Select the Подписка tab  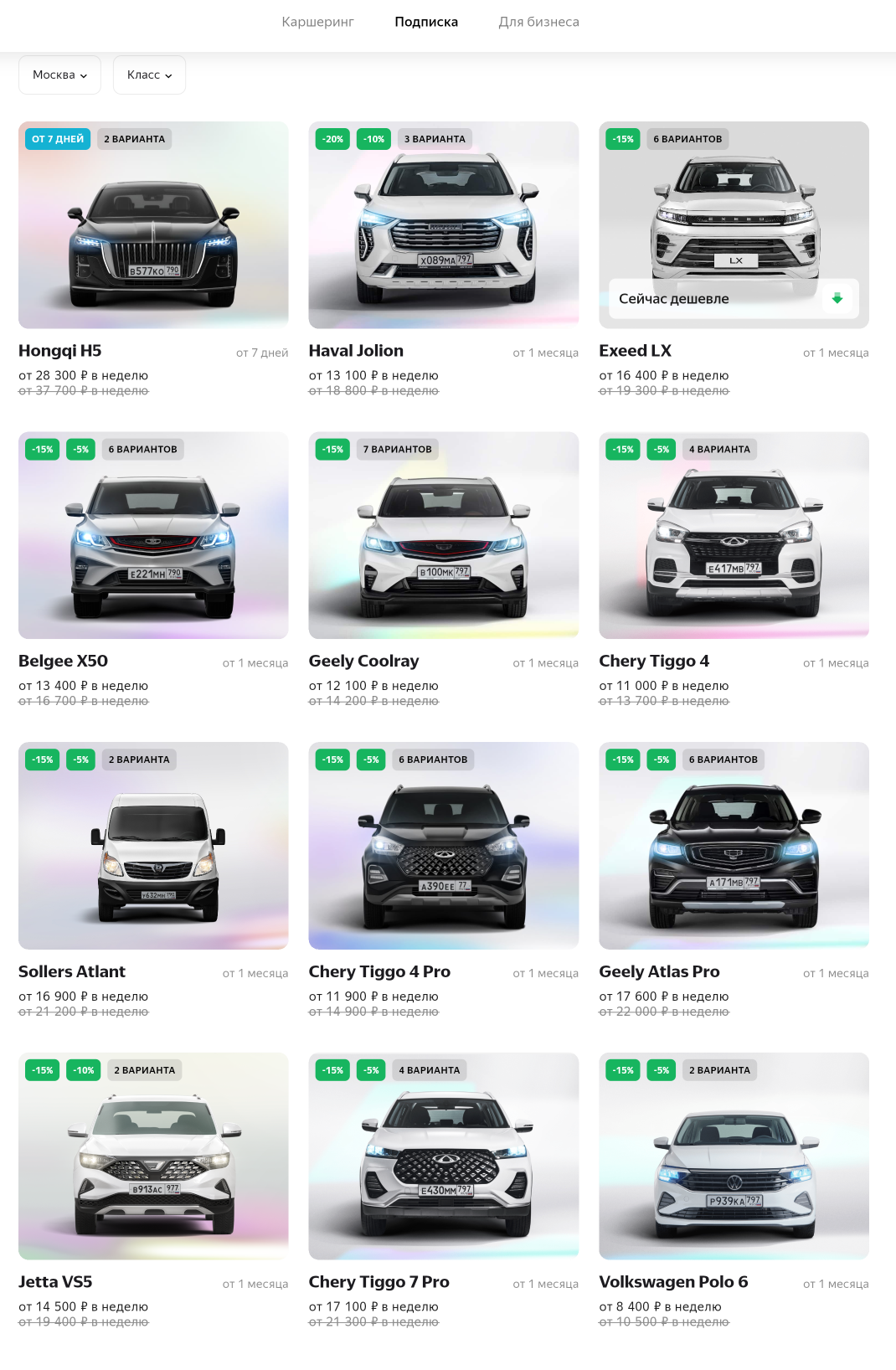[x=426, y=22]
